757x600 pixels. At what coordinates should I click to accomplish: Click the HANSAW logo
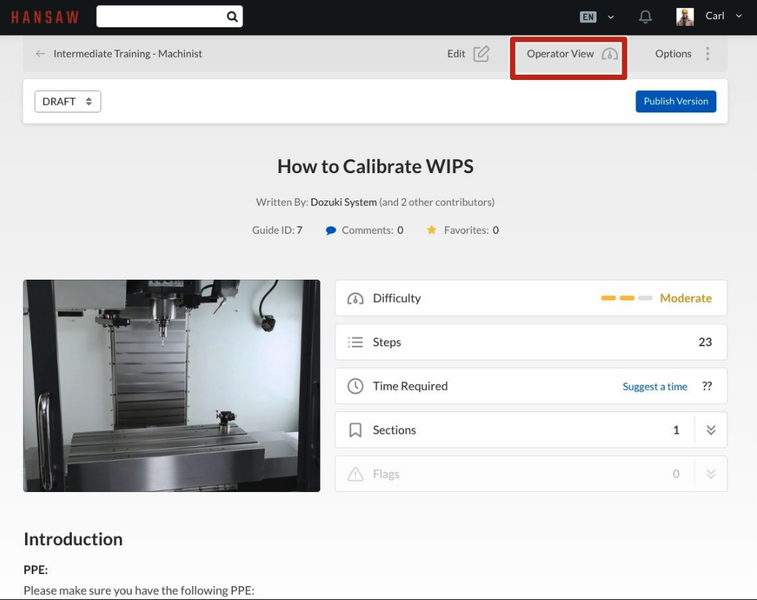coord(43,17)
